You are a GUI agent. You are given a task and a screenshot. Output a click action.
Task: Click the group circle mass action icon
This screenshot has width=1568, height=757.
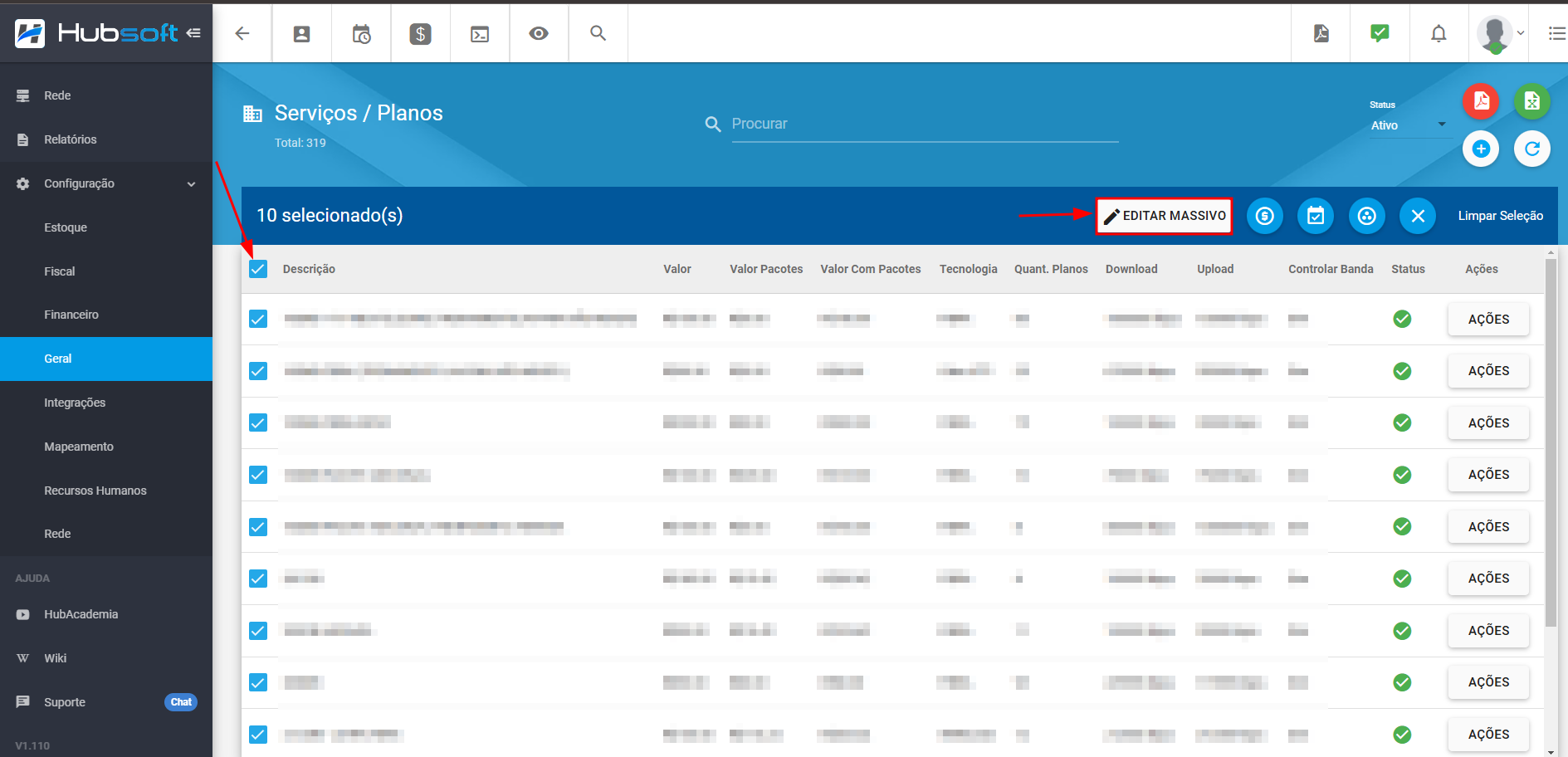1367,217
